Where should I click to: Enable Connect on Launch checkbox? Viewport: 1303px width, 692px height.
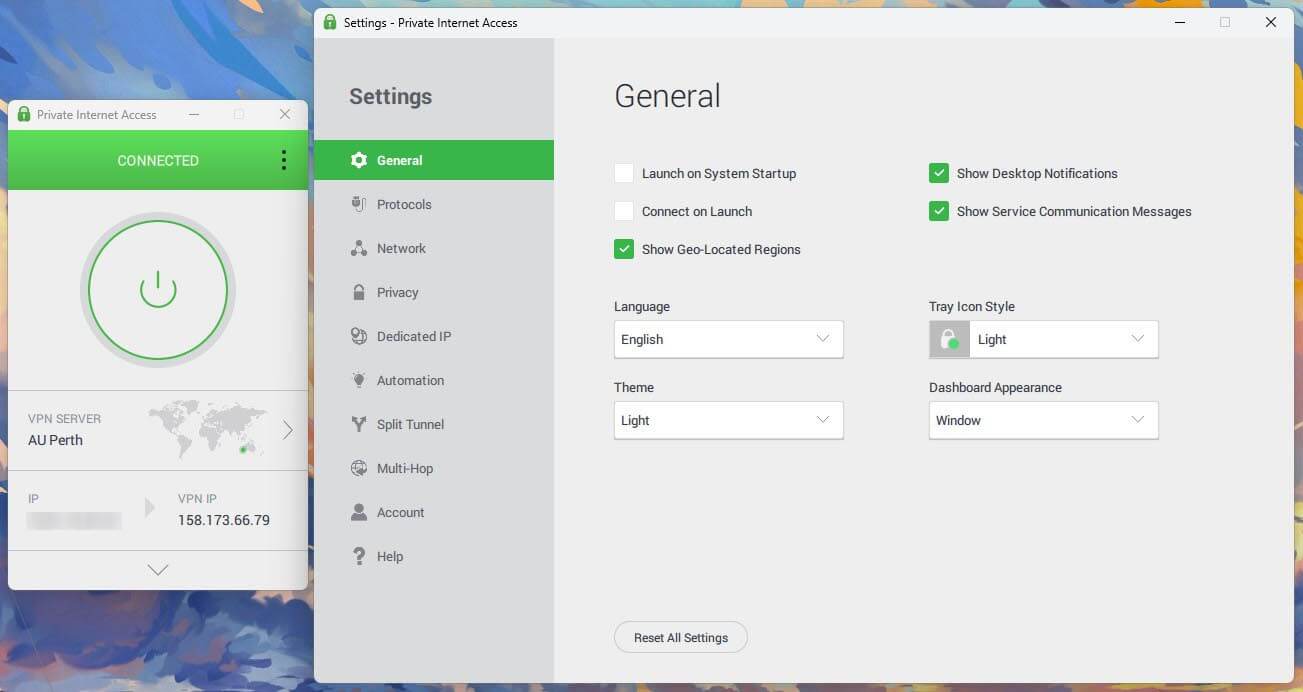point(624,211)
